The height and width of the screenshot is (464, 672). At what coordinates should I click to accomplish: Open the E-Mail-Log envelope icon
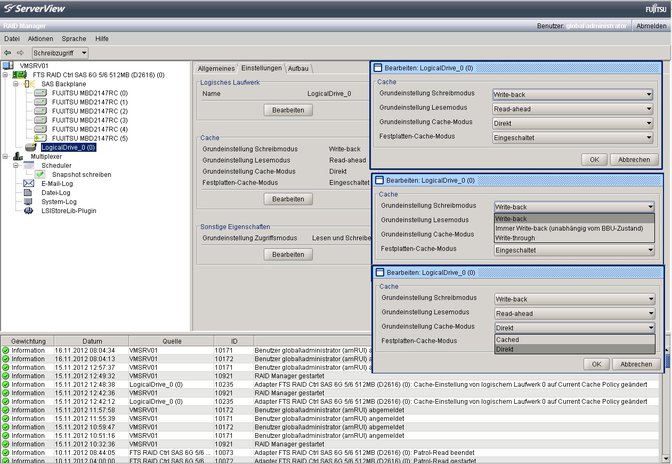tap(29, 183)
